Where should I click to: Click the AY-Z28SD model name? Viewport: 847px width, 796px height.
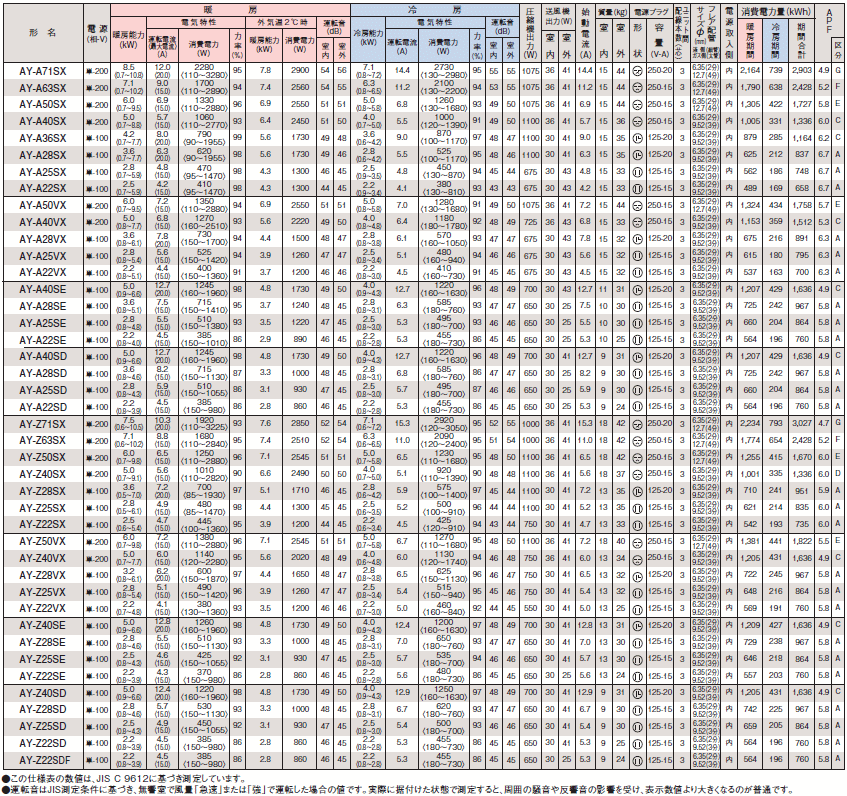(x=43, y=710)
